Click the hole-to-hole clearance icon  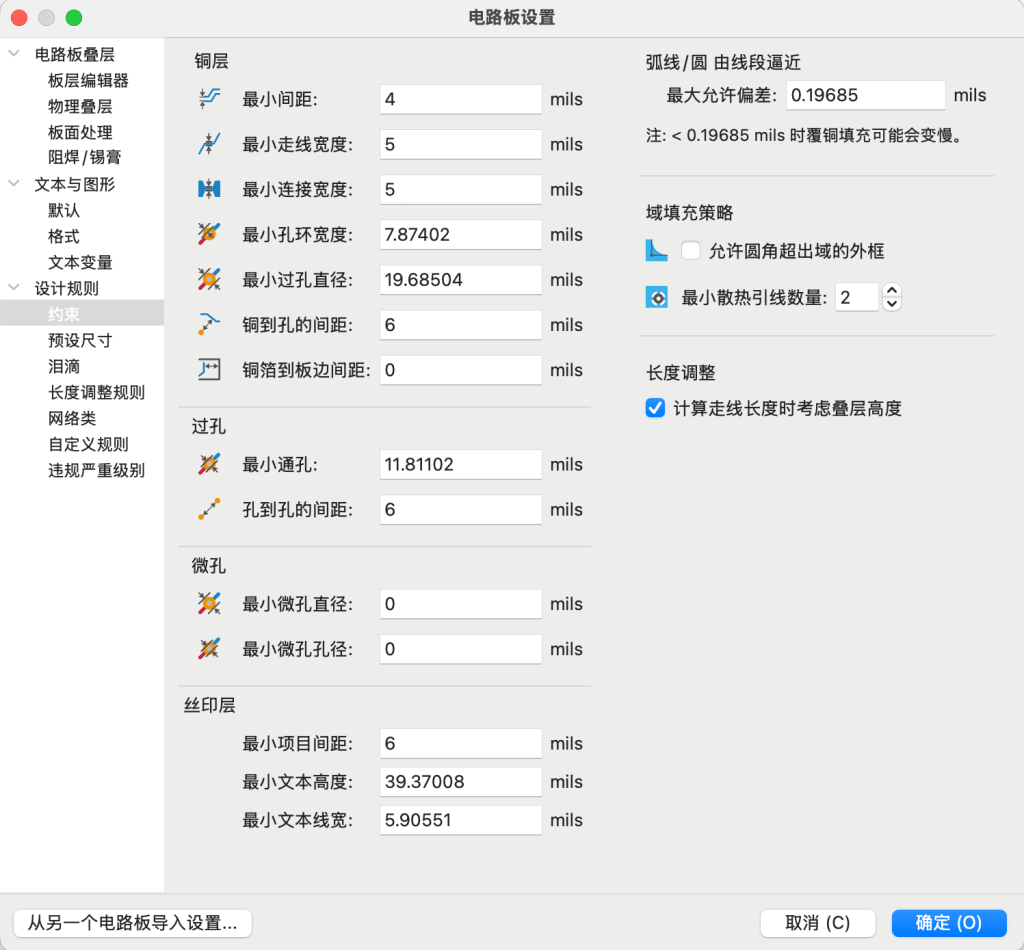tap(207, 509)
